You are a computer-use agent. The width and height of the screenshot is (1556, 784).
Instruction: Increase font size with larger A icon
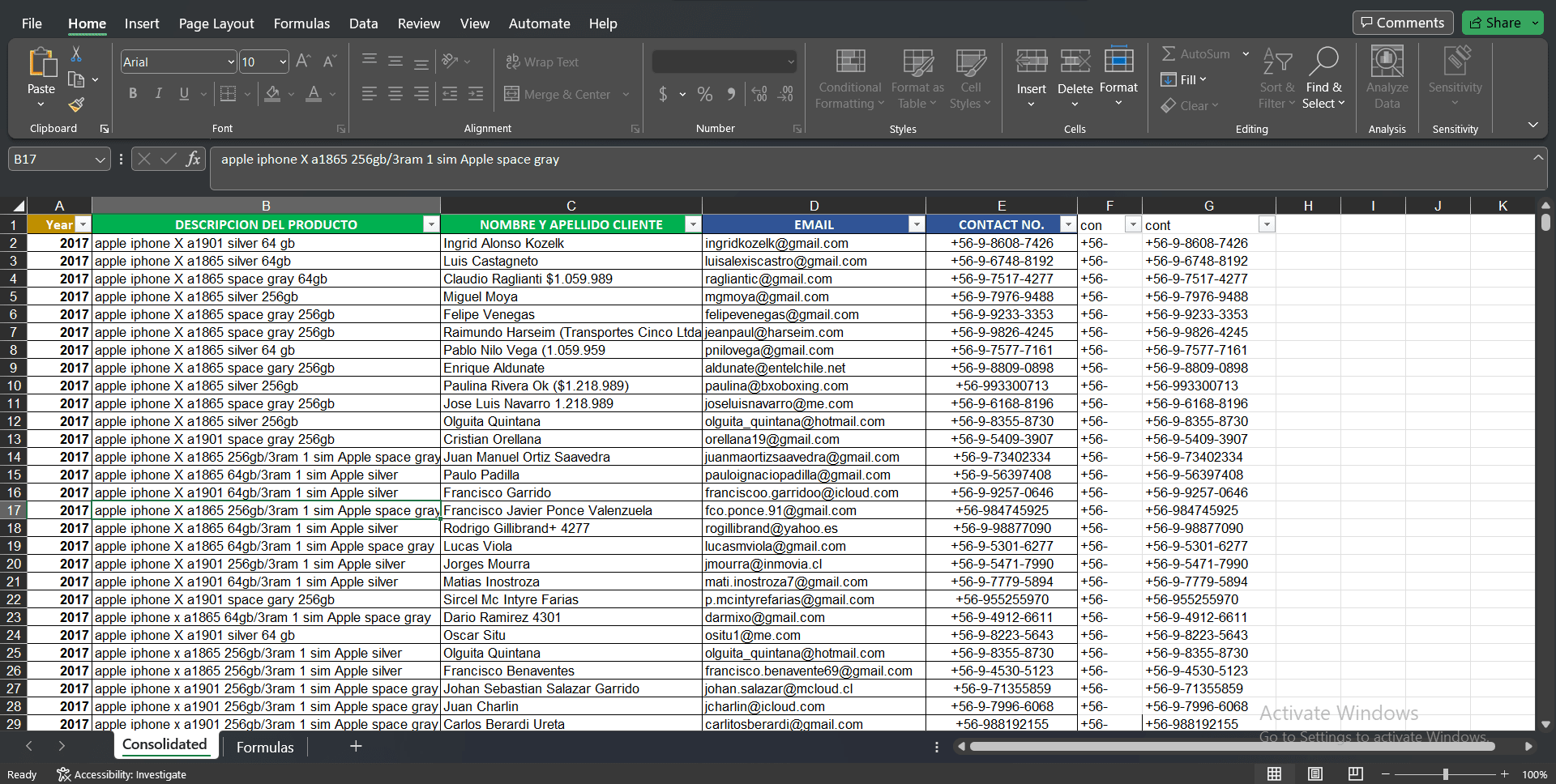[303, 62]
